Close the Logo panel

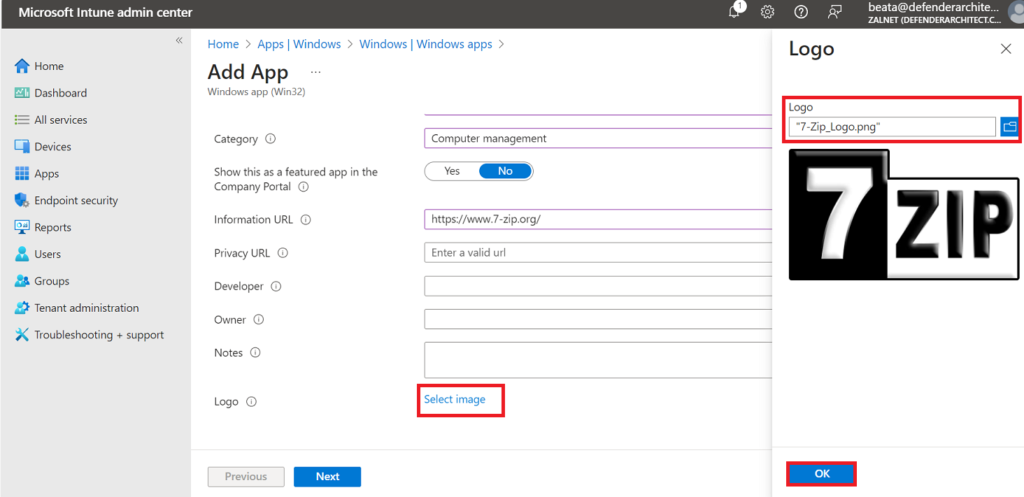(x=1006, y=49)
